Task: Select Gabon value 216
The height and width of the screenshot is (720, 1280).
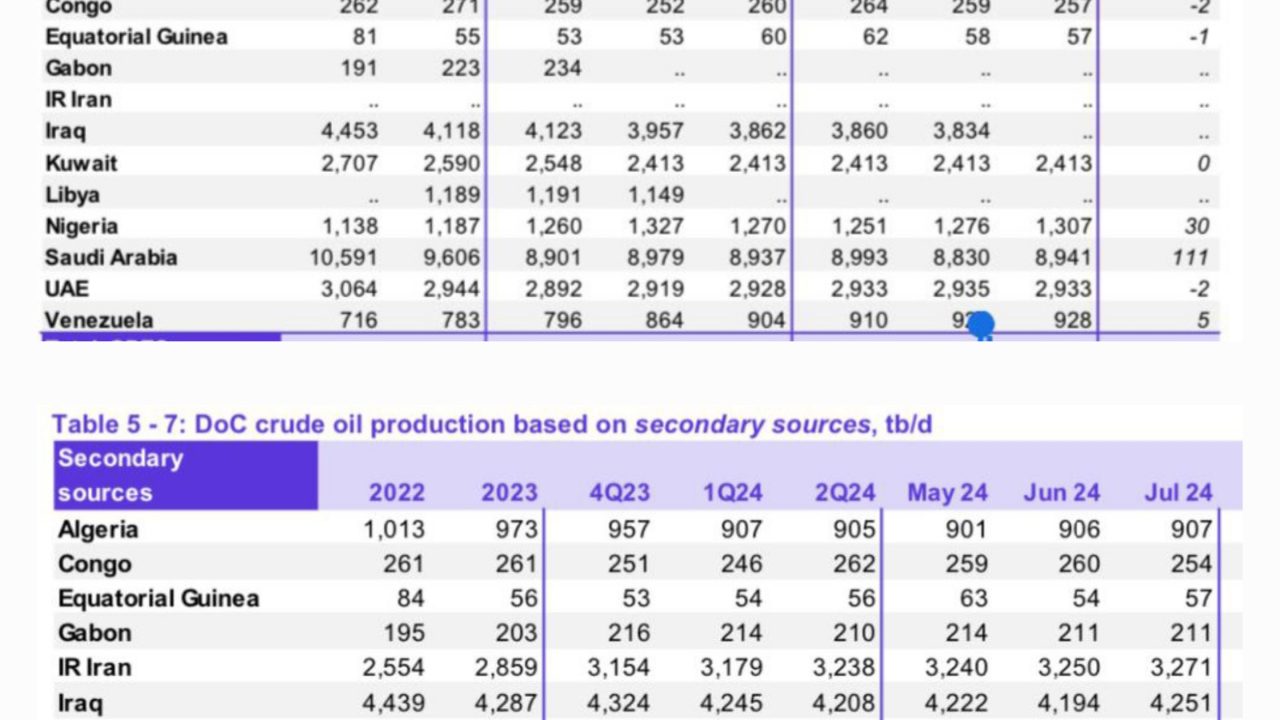Action: pos(629,633)
